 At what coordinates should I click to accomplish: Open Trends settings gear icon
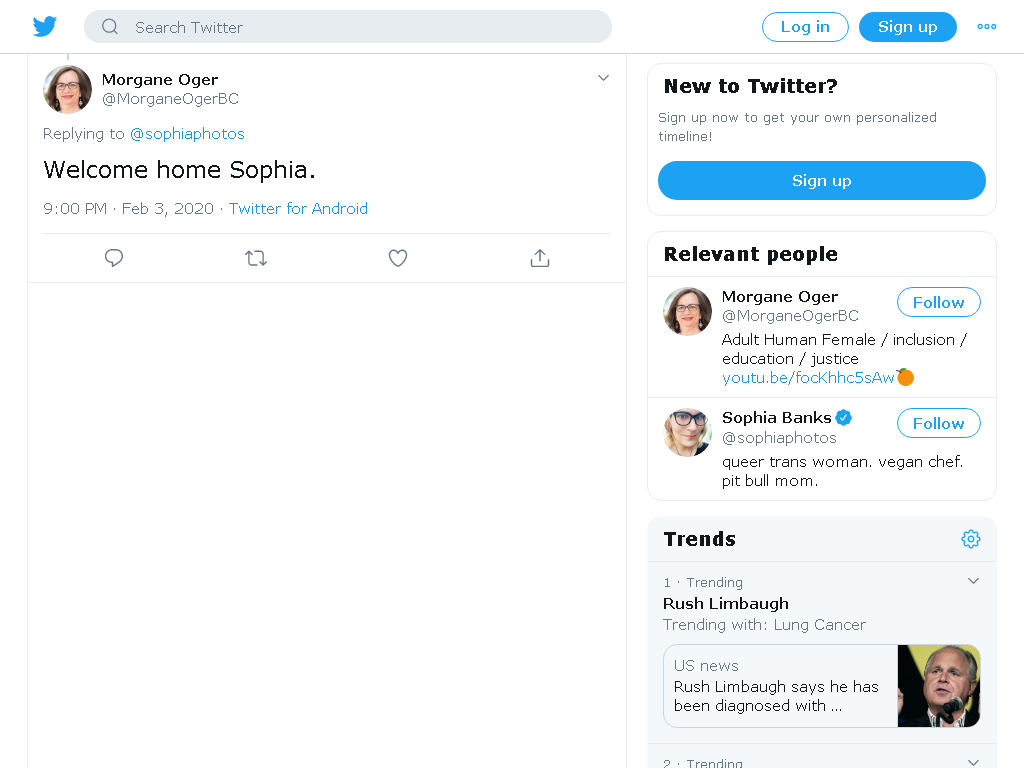tap(970, 539)
